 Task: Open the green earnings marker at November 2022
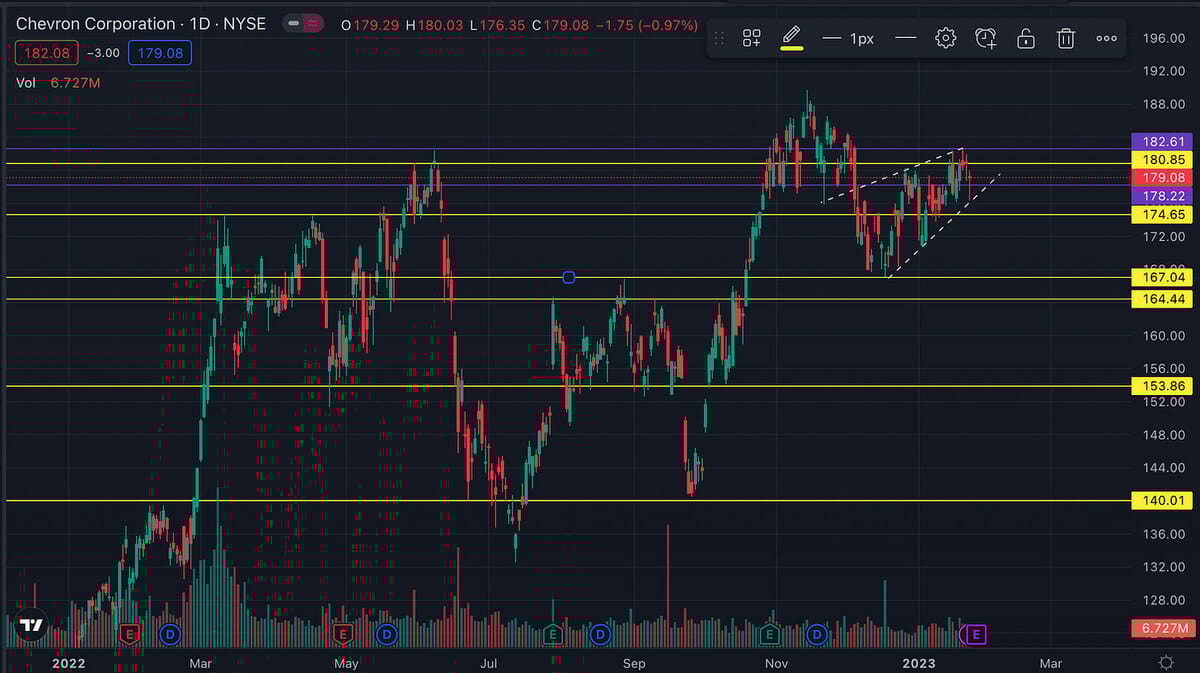pos(770,634)
